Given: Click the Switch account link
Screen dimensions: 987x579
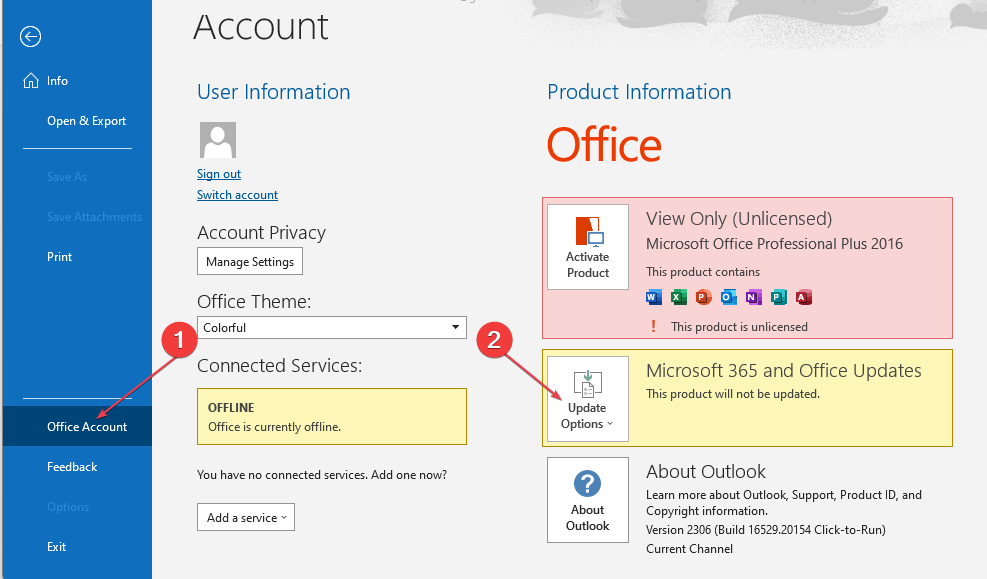Looking at the screenshot, I should [x=237, y=194].
